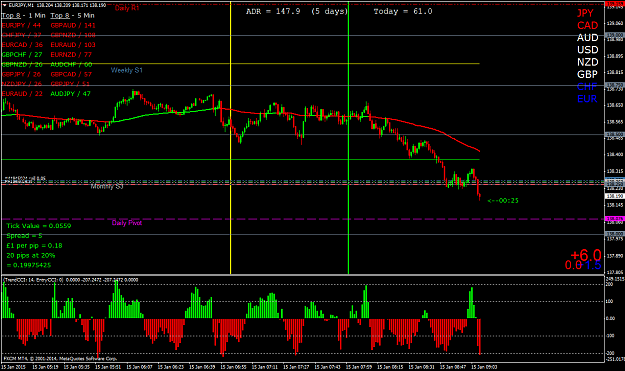Click the '= 0.19975425' value
Screen dimensions: 625x371
click(x=29, y=265)
